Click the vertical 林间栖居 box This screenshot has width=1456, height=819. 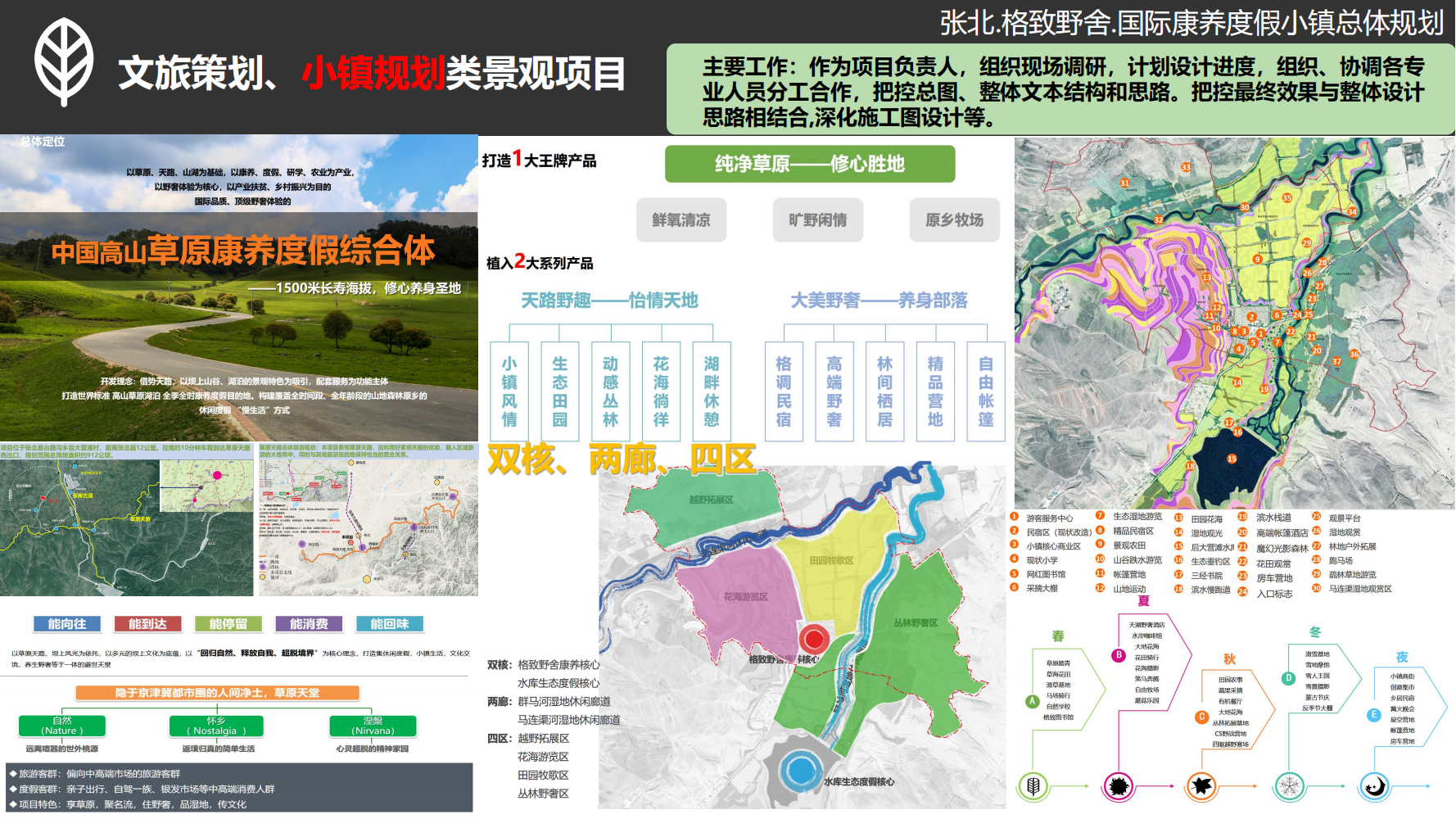[885, 391]
